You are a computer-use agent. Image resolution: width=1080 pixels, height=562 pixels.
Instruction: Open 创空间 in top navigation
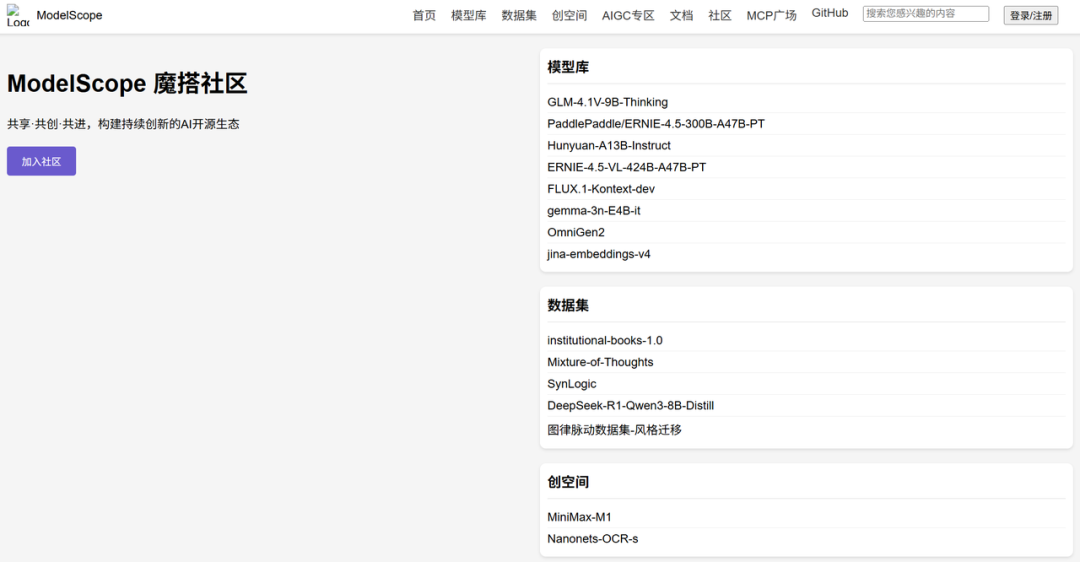pyautogui.click(x=569, y=15)
